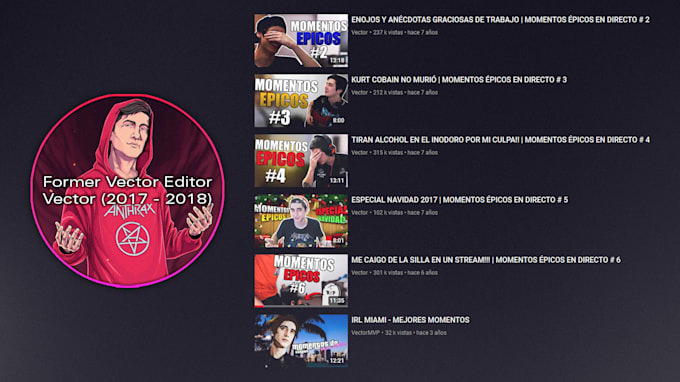The width and height of the screenshot is (680, 382).
Task: Click 'Vector • 102 k vistas' info line
Action: point(394,212)
